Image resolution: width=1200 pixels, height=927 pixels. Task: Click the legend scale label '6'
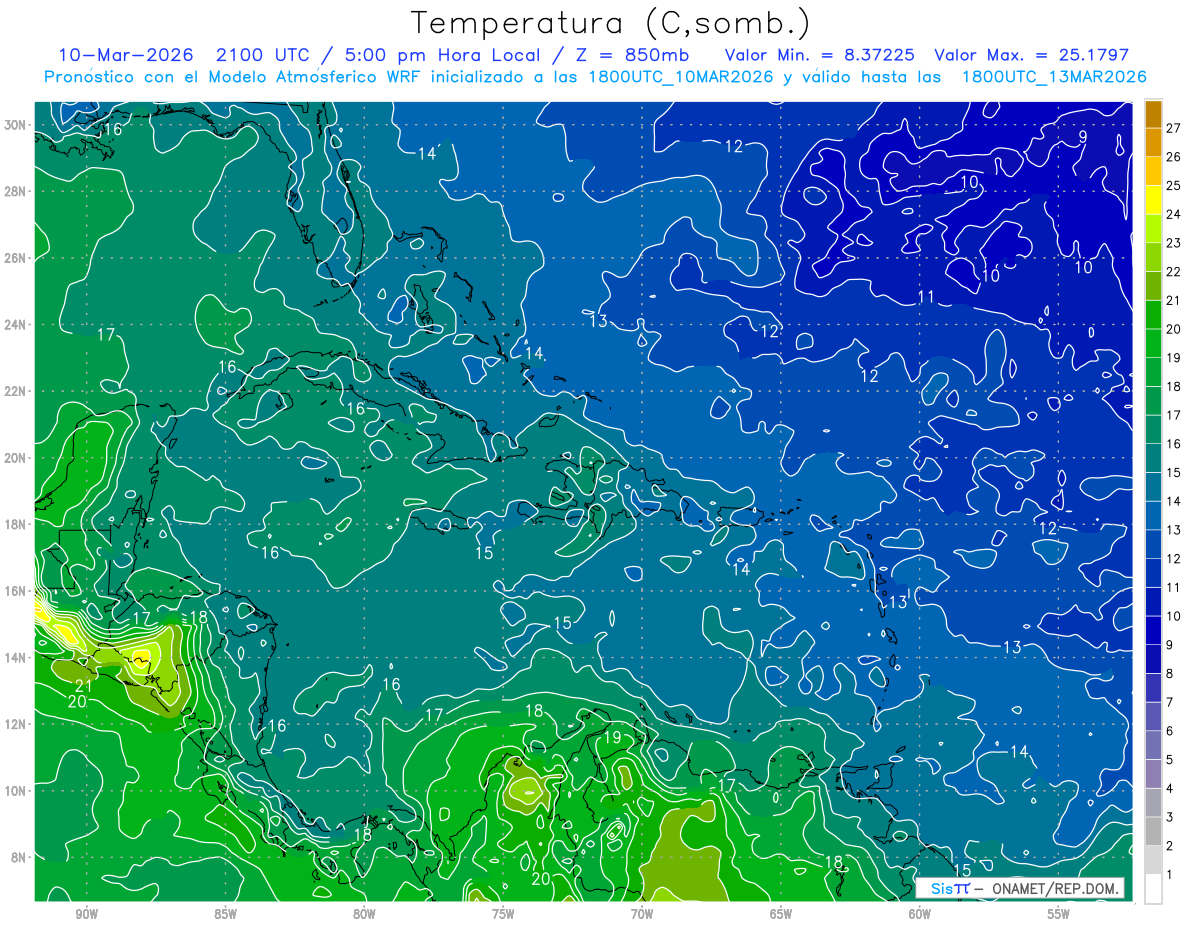[x=1170, y=732]
